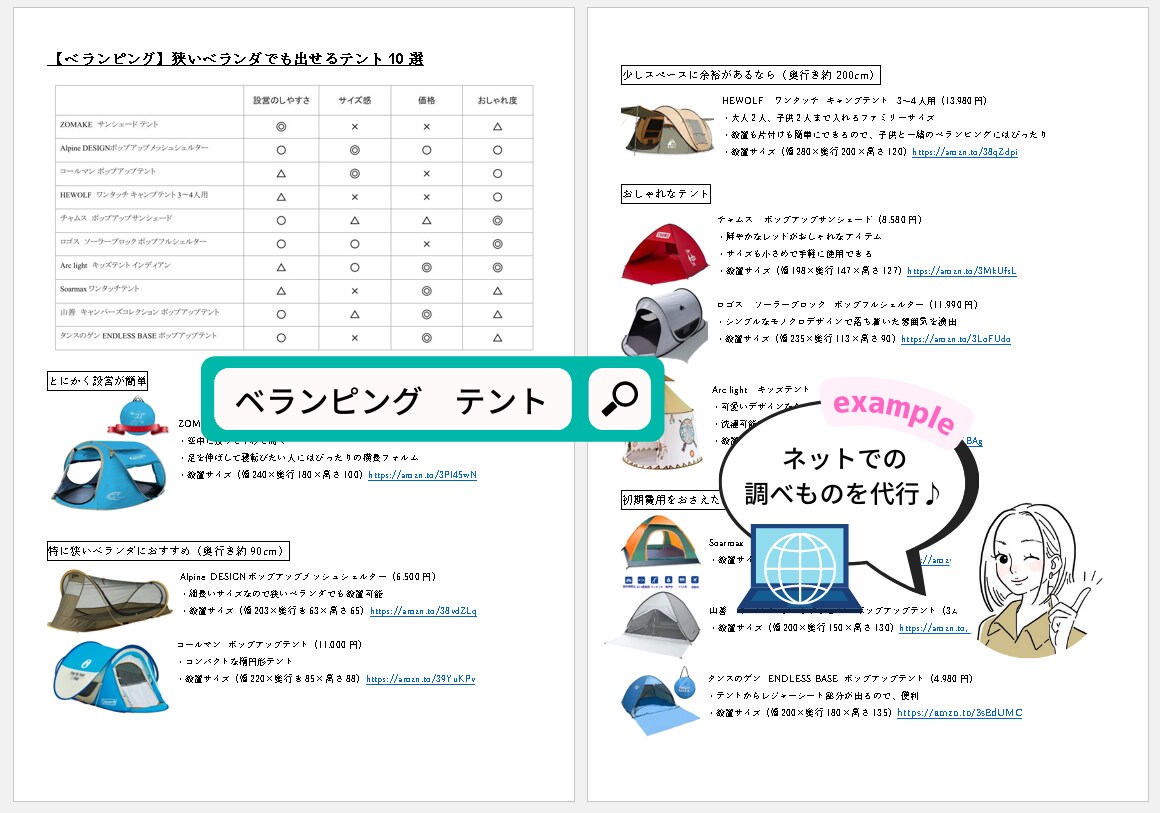Click the 少しスペースに余裕があるなら section heading

[x=750, y=75]
